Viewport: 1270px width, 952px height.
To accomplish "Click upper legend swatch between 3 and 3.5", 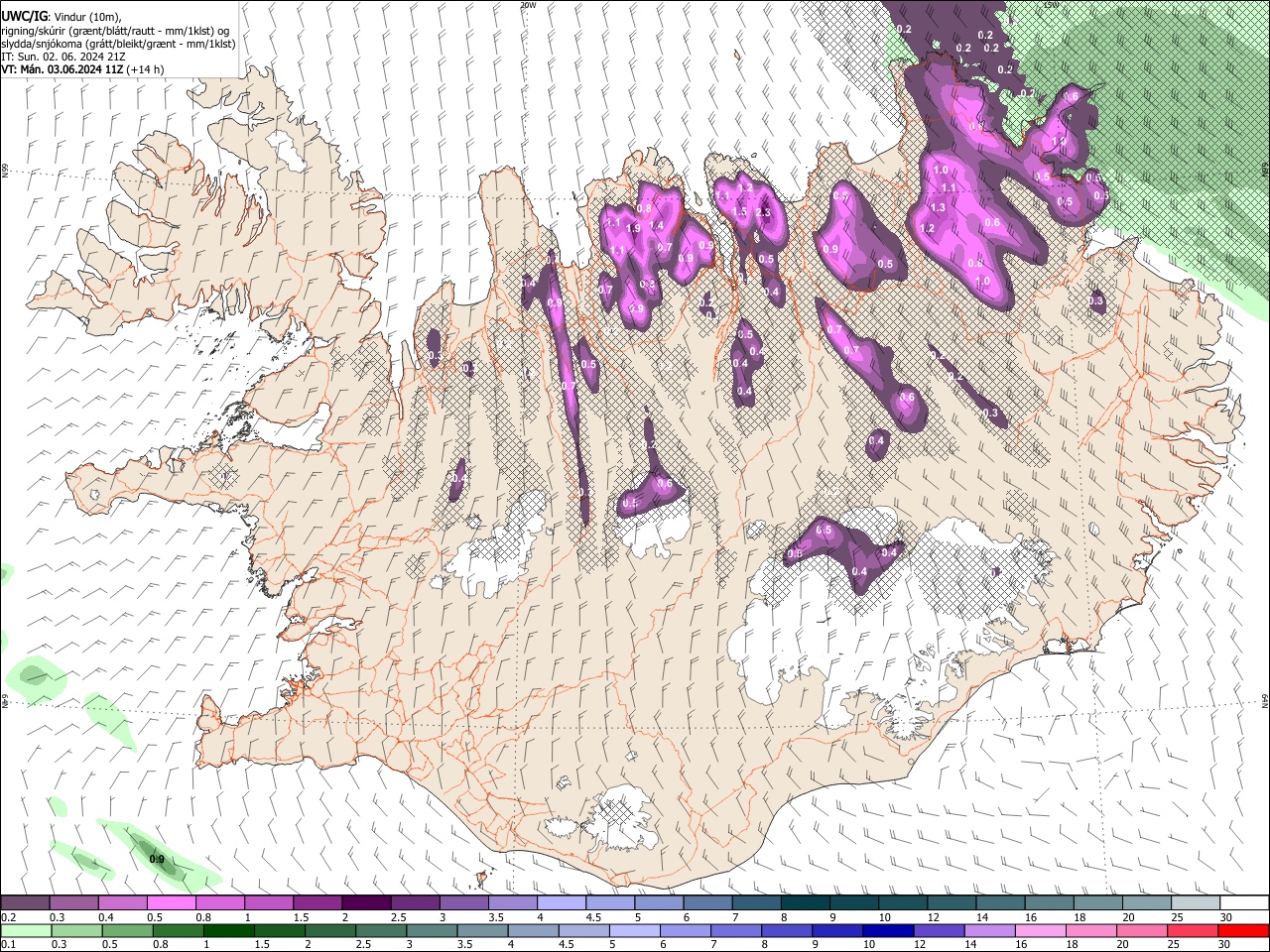I will tap(464, 902).
